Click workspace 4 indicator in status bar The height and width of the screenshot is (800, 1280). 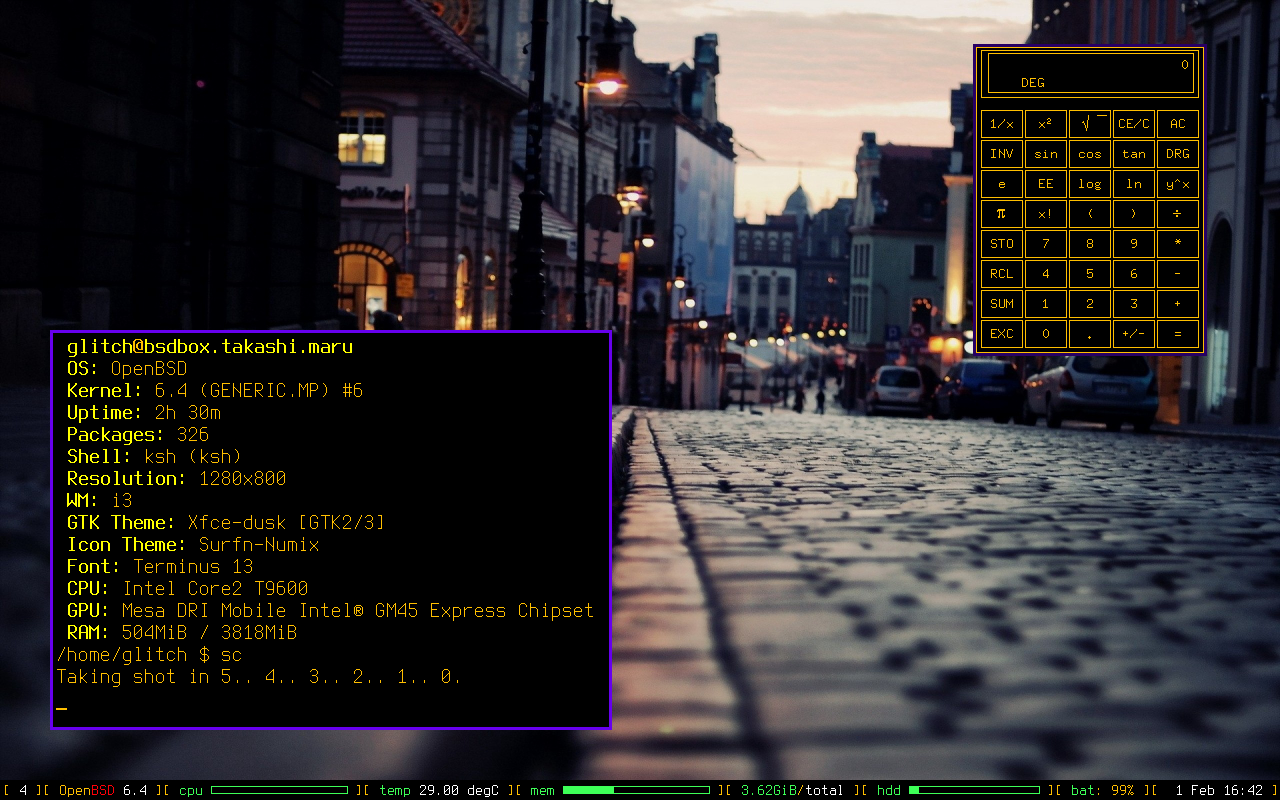click(x=23, y=790)
